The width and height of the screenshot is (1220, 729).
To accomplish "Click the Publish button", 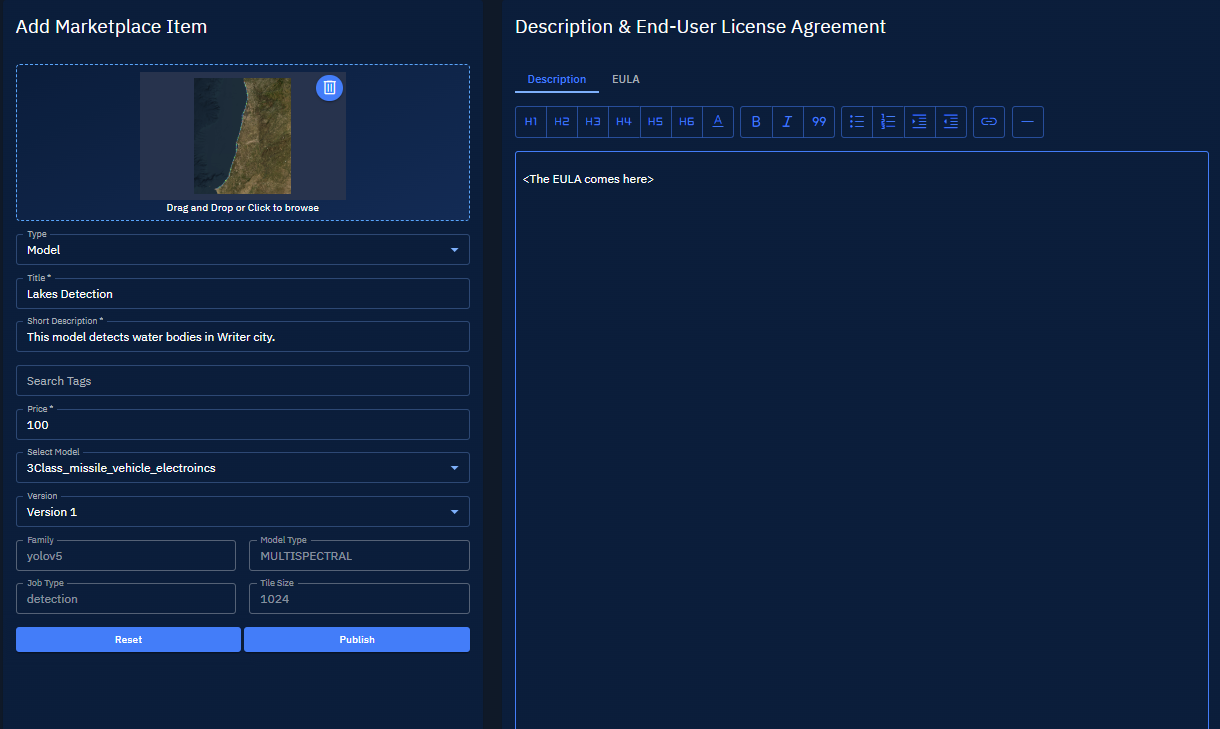I will pyautogui.click(x=356, y=640).
